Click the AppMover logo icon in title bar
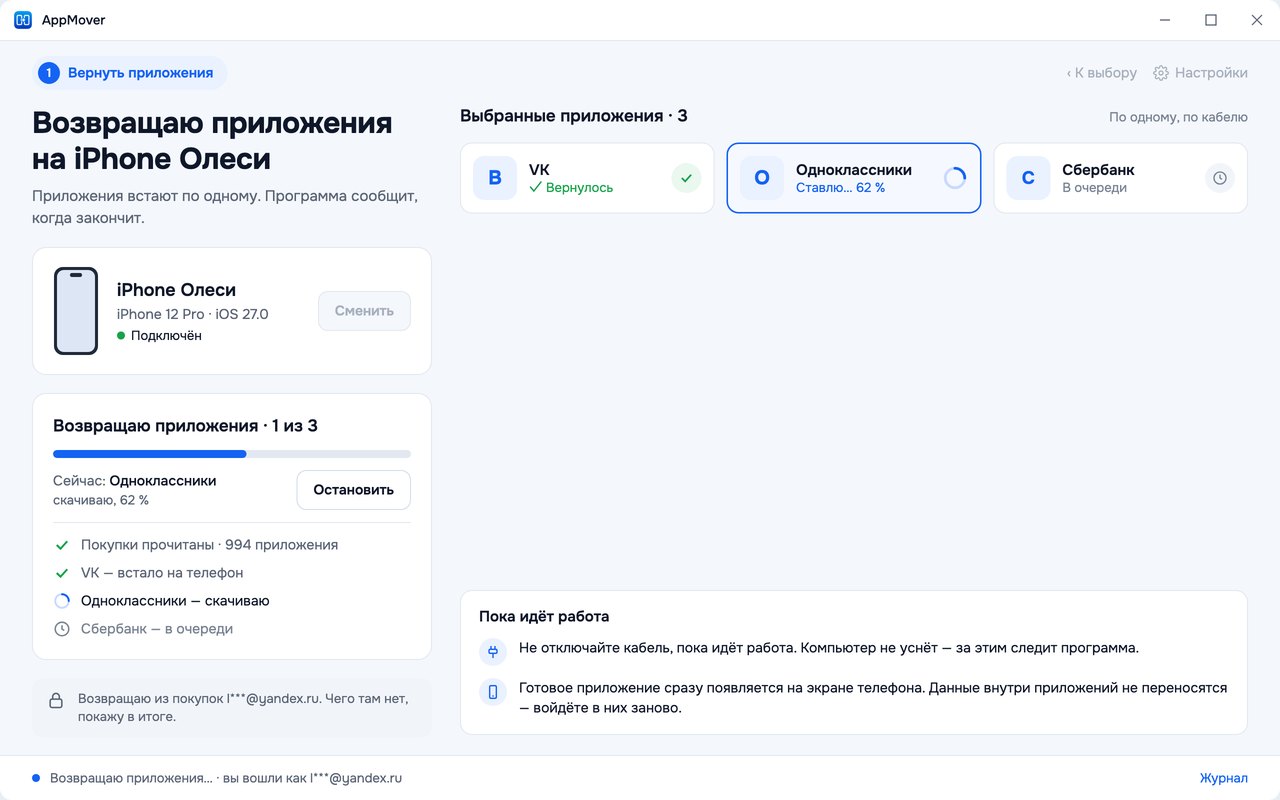The image size is (1280, 800). (x=23, y=20)
